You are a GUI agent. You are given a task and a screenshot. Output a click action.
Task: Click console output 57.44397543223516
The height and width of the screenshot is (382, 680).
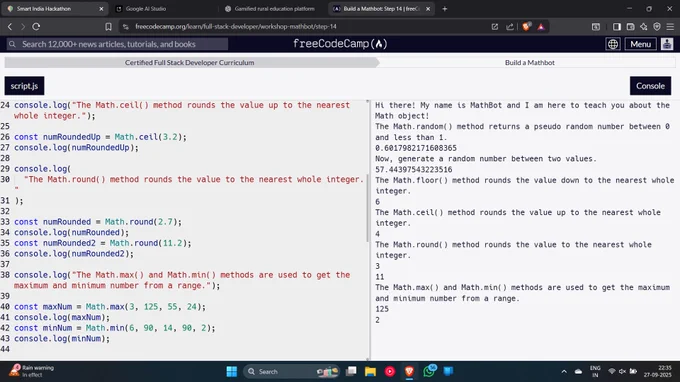click(414, 170)
